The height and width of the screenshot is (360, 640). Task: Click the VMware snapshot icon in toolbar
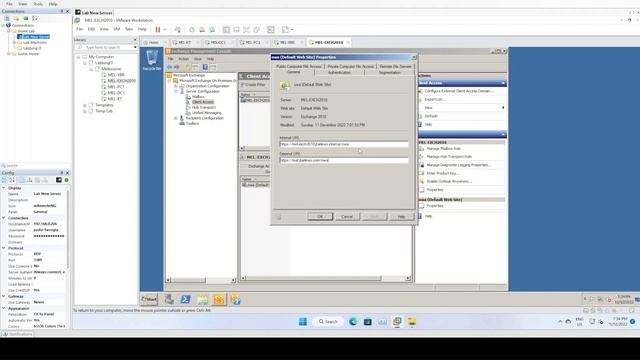pyautogui.click(x=191, y=29)
